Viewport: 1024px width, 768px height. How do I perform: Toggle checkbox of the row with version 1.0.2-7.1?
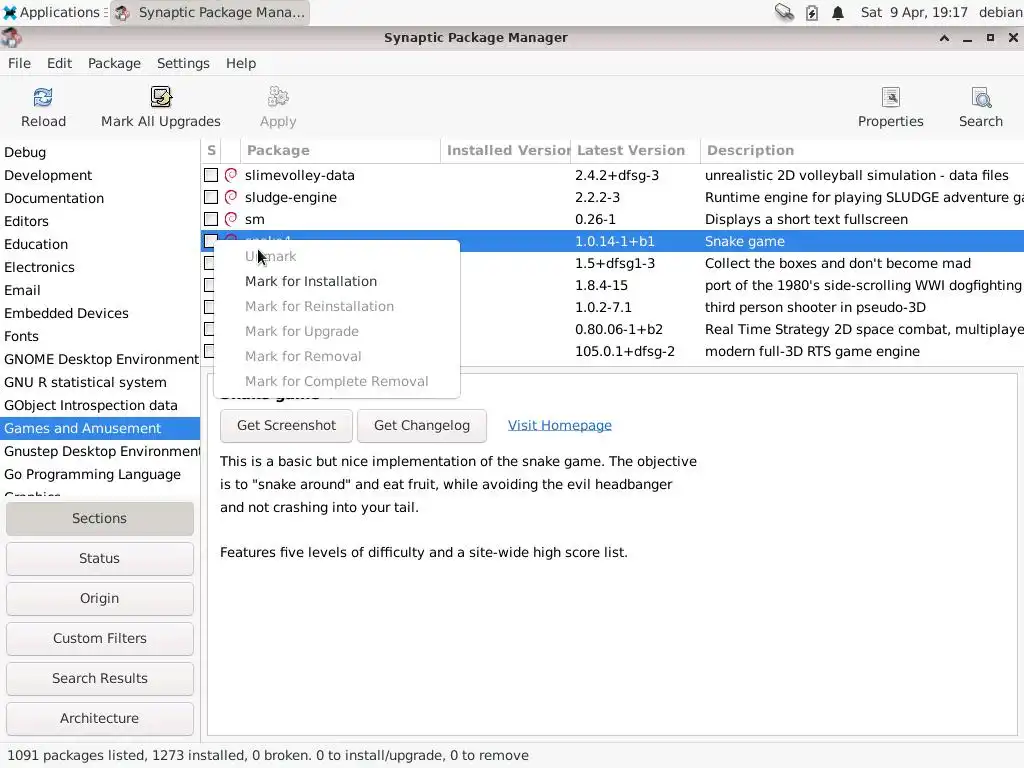(209, 307)
